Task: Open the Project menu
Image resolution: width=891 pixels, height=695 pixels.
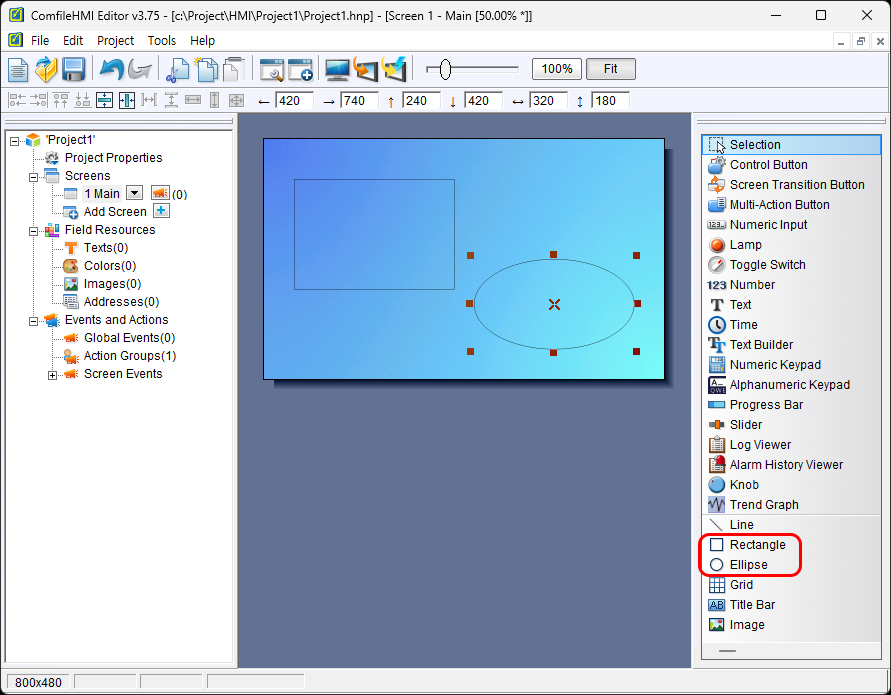Action: (x=115, y=41)
